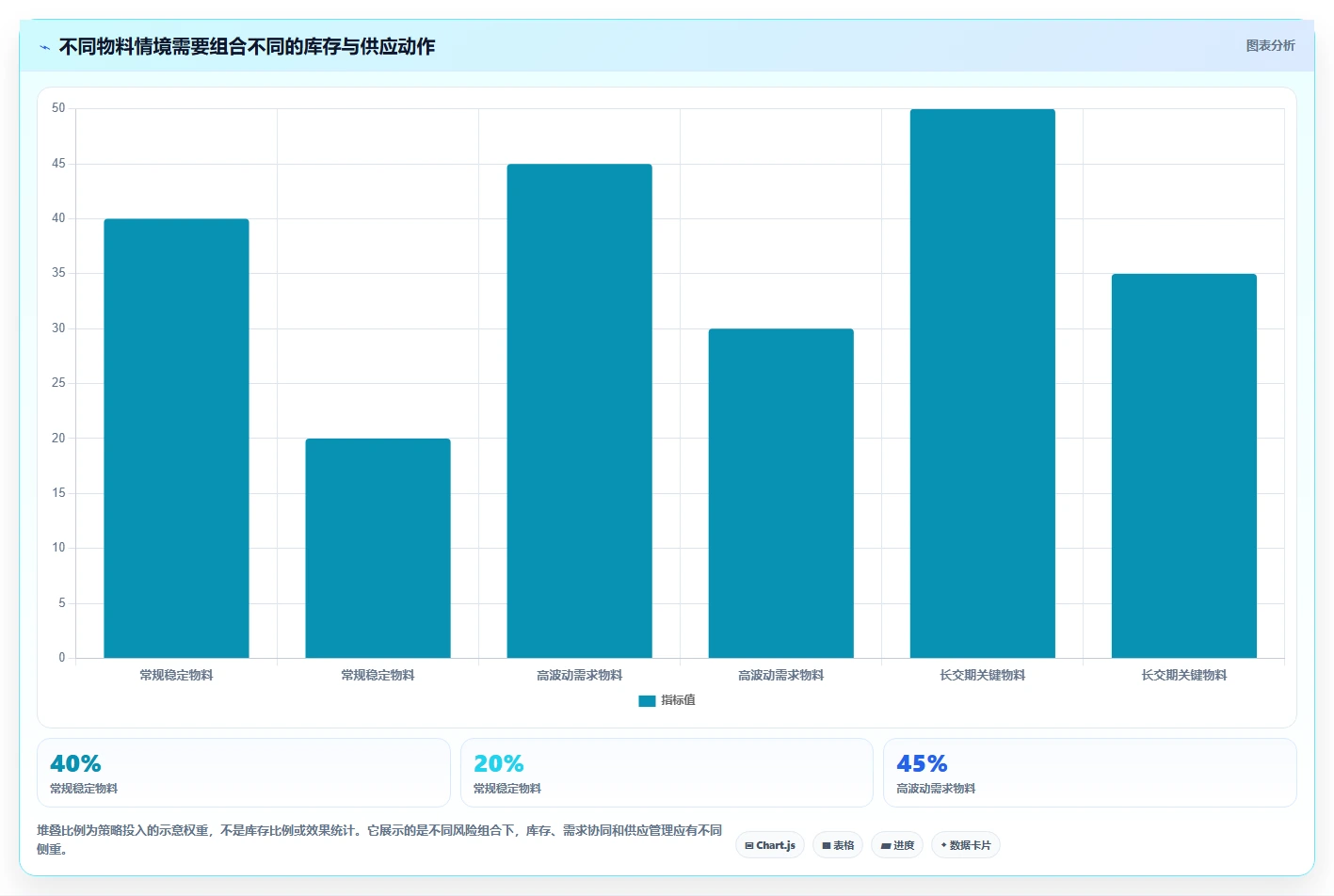Viewport: 1334px width, 896px height.
Task: Click the card title 不同物料情境需要组合不同的库存与供应动作
Action: (247, 46)
